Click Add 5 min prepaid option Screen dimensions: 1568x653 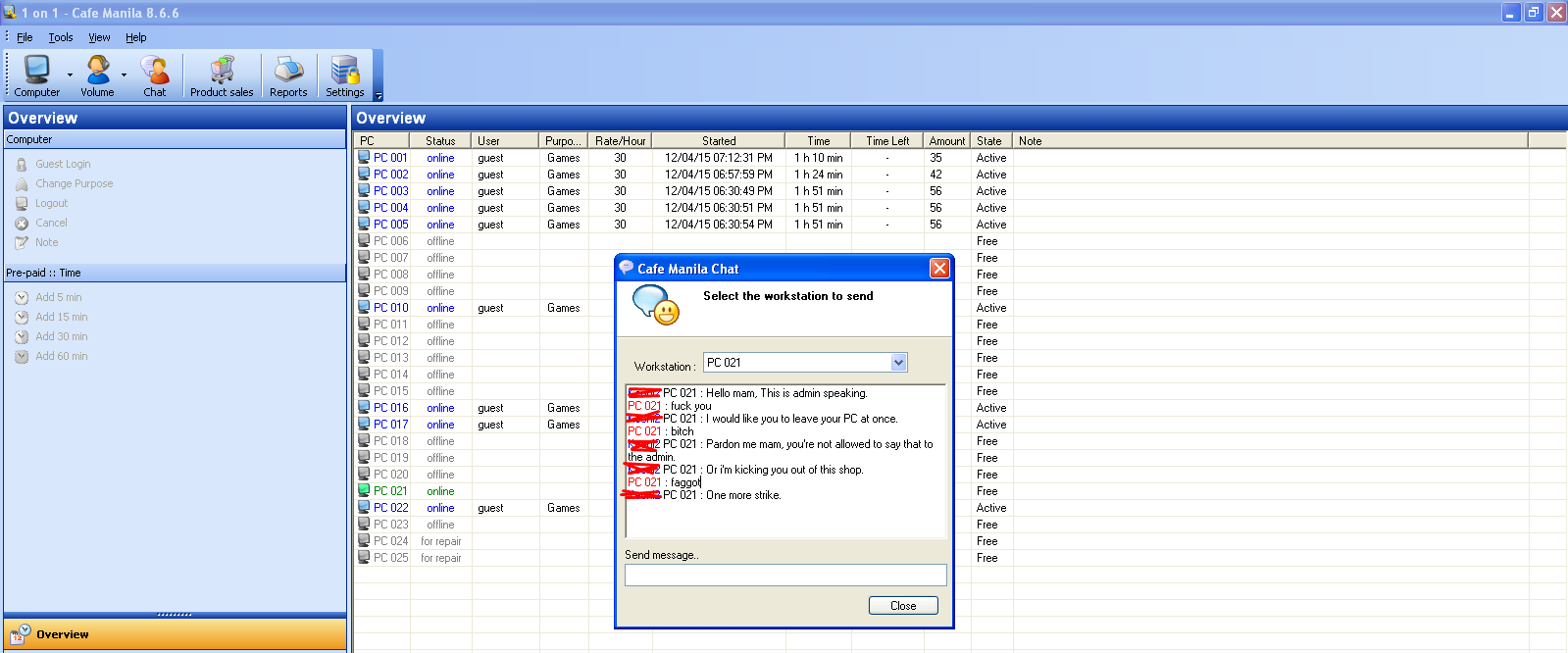59,297
